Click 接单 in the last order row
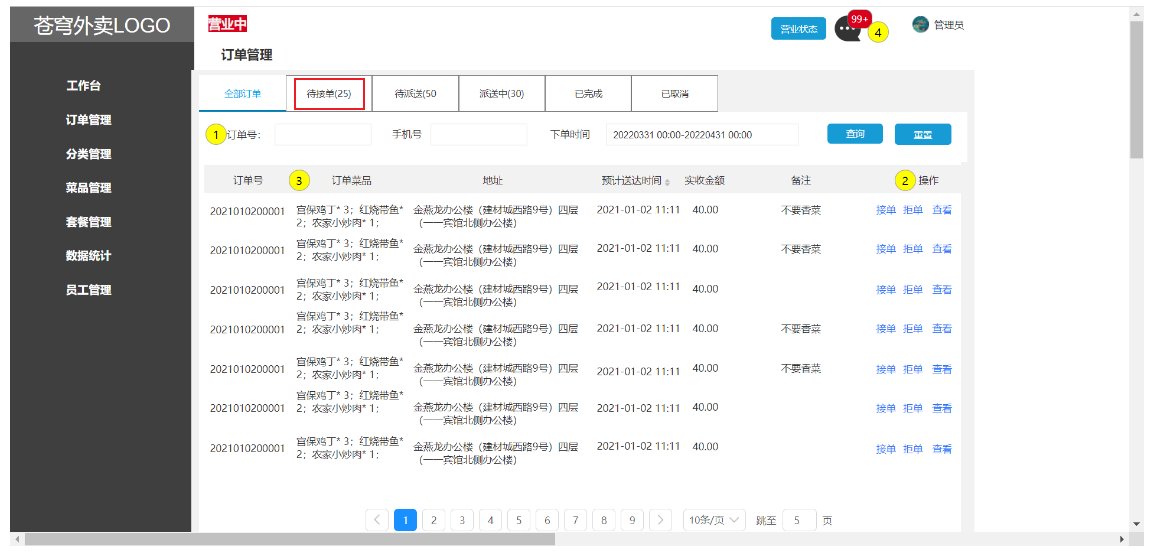The height and width of the screenshot is (555, 1149). pos(886,449)
